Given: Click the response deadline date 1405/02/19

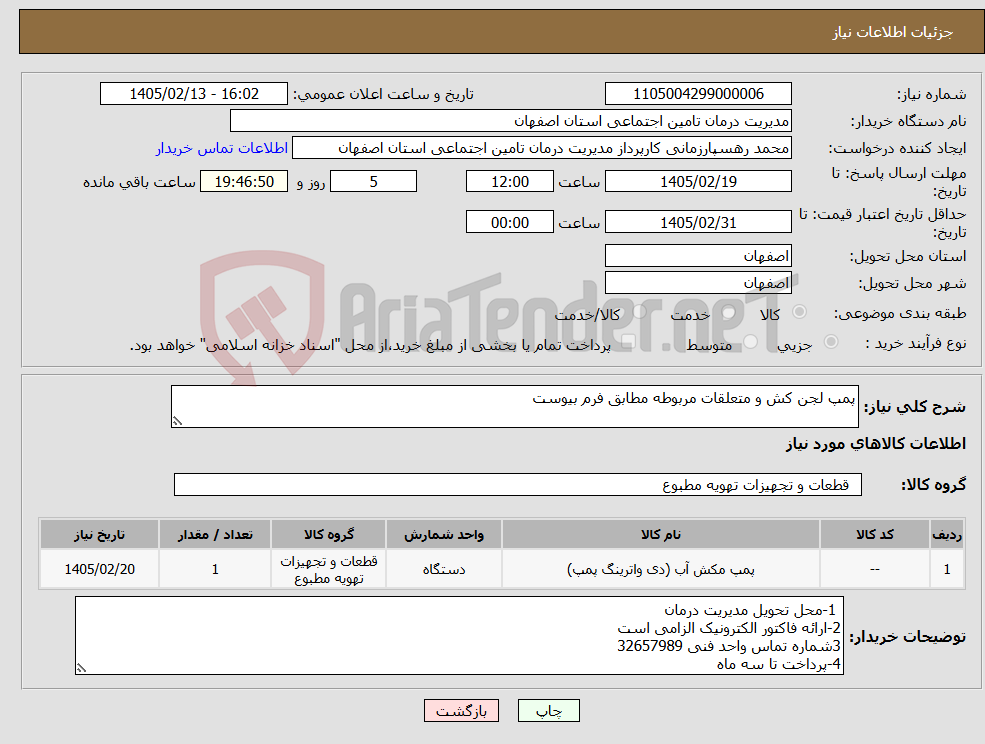Looking at the screenshot, I should coord(698,182).
